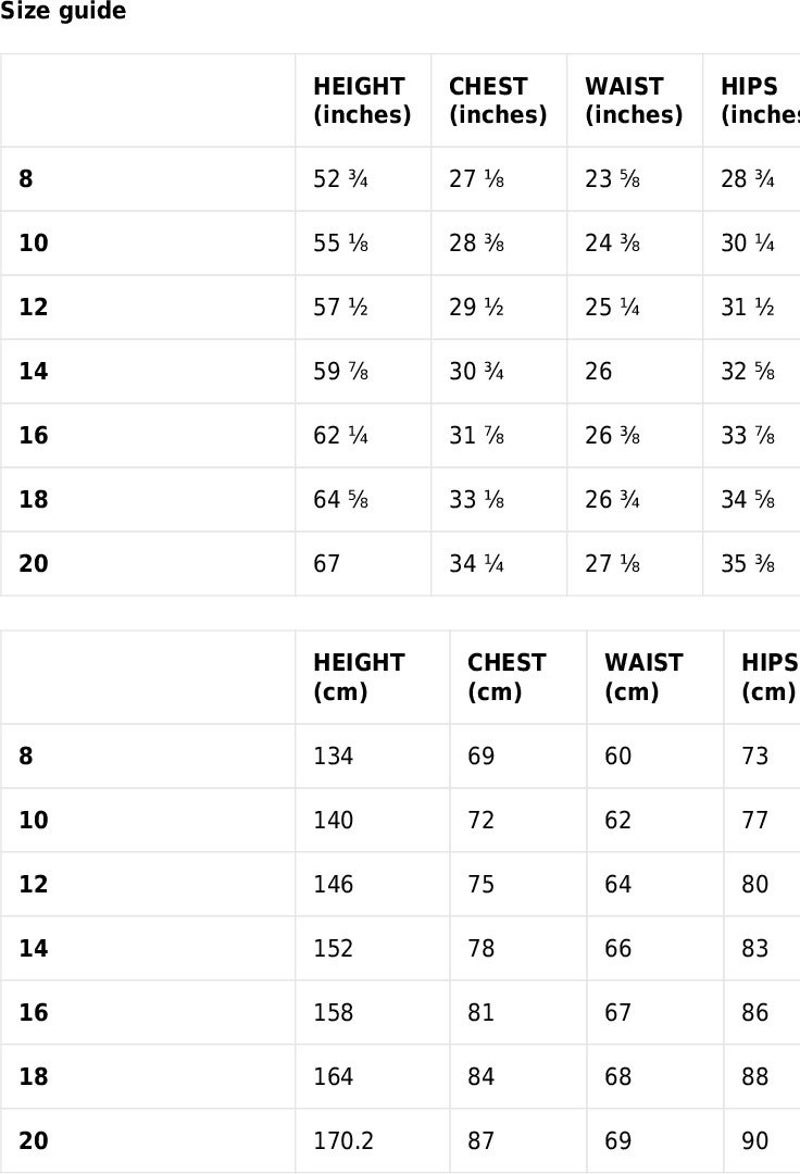Click height value 134 for size 8
The height and width of the screenshot is (1174, 800).
tap(333, 755)
